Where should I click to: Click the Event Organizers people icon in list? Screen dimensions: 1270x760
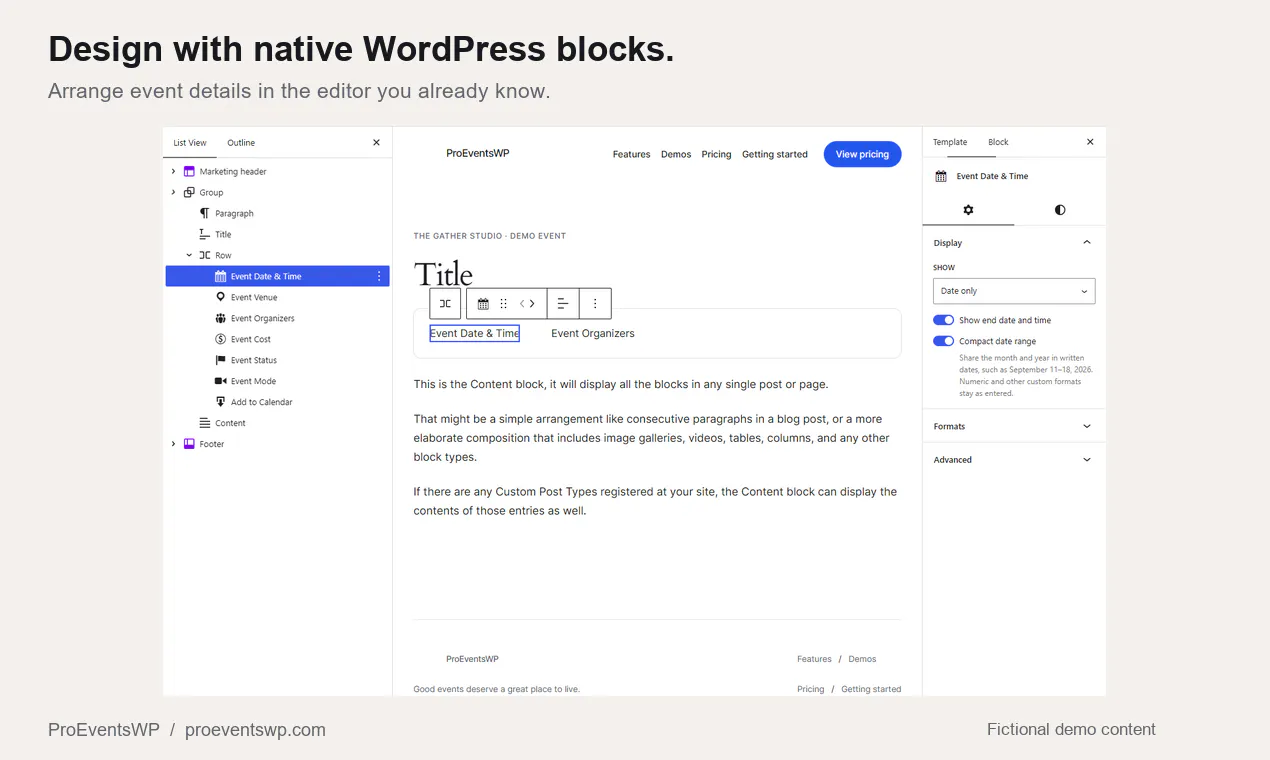point(220,319)
